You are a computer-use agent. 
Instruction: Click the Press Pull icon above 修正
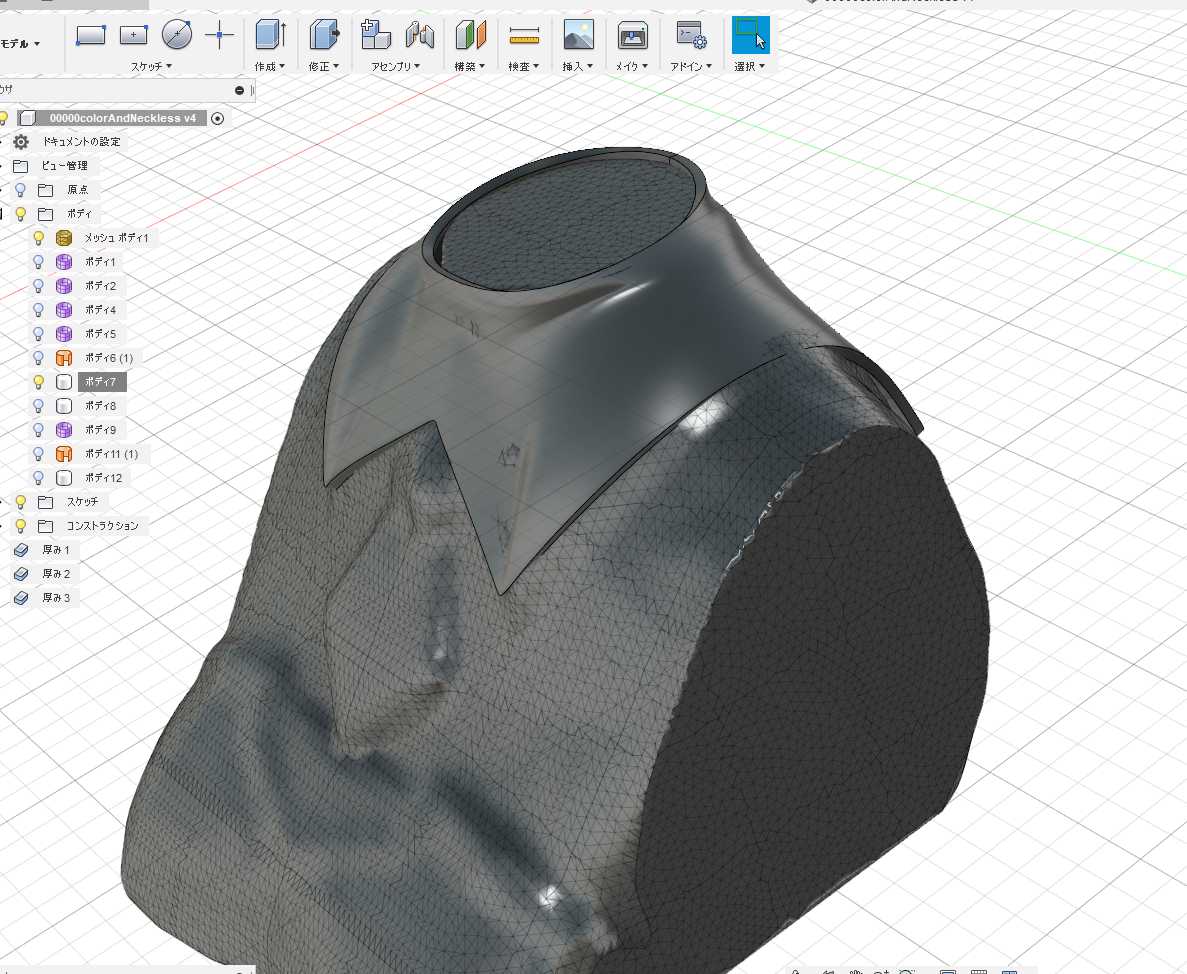point(323,35)
